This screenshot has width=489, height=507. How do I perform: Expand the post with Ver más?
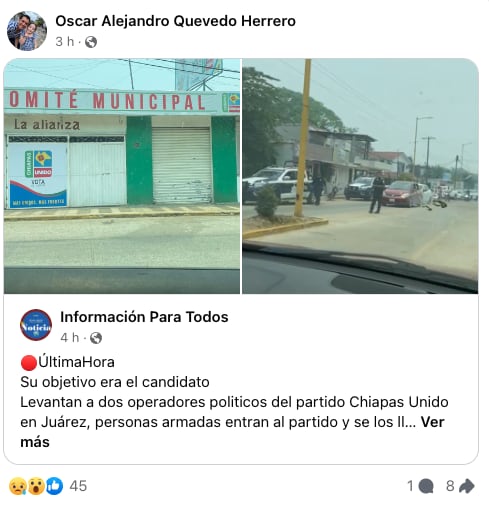(x=433, y=422)
